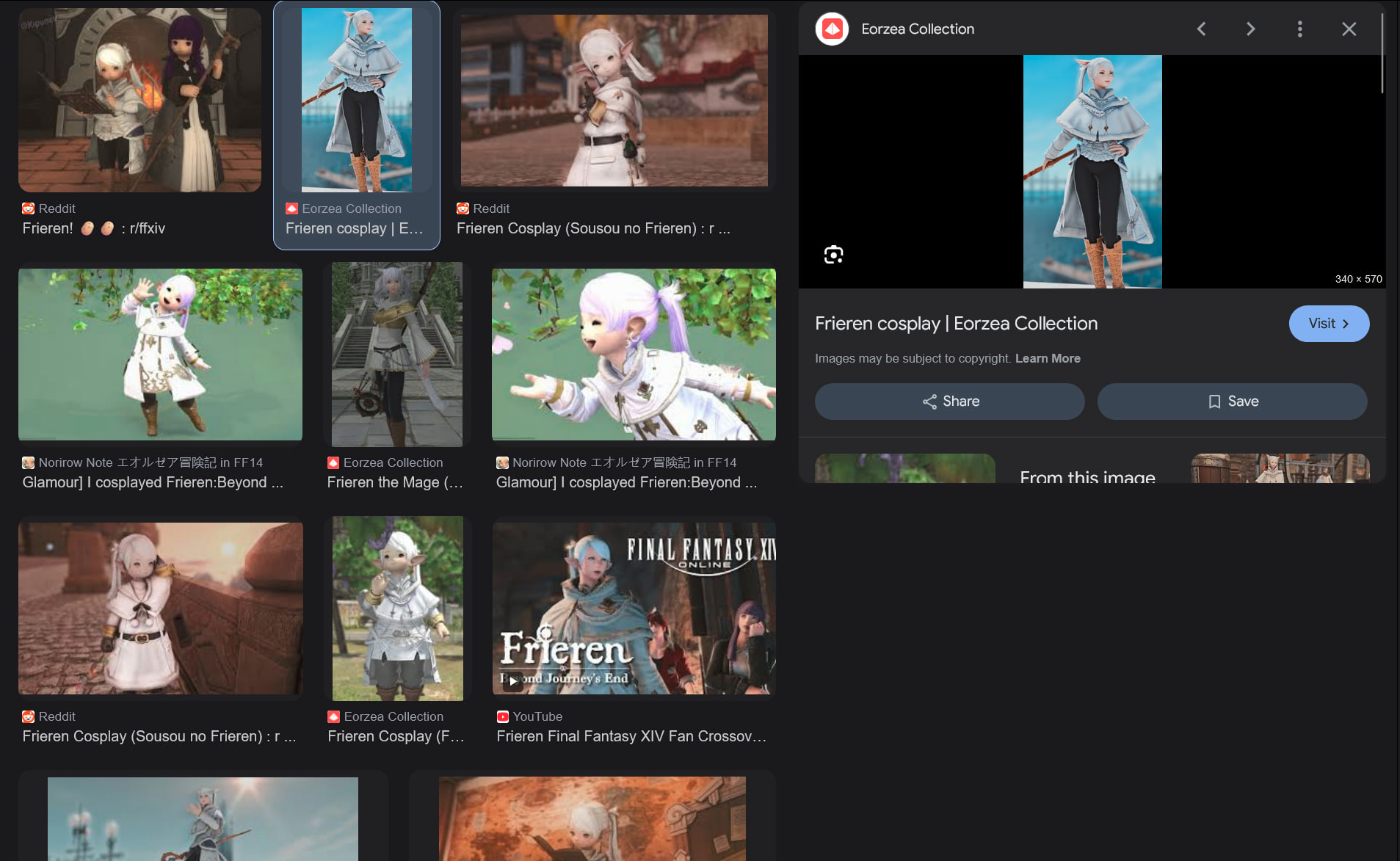
Task: Click Eorzea Collection favicon on Frieren the Mage
Action: click(x=333, y=462)
